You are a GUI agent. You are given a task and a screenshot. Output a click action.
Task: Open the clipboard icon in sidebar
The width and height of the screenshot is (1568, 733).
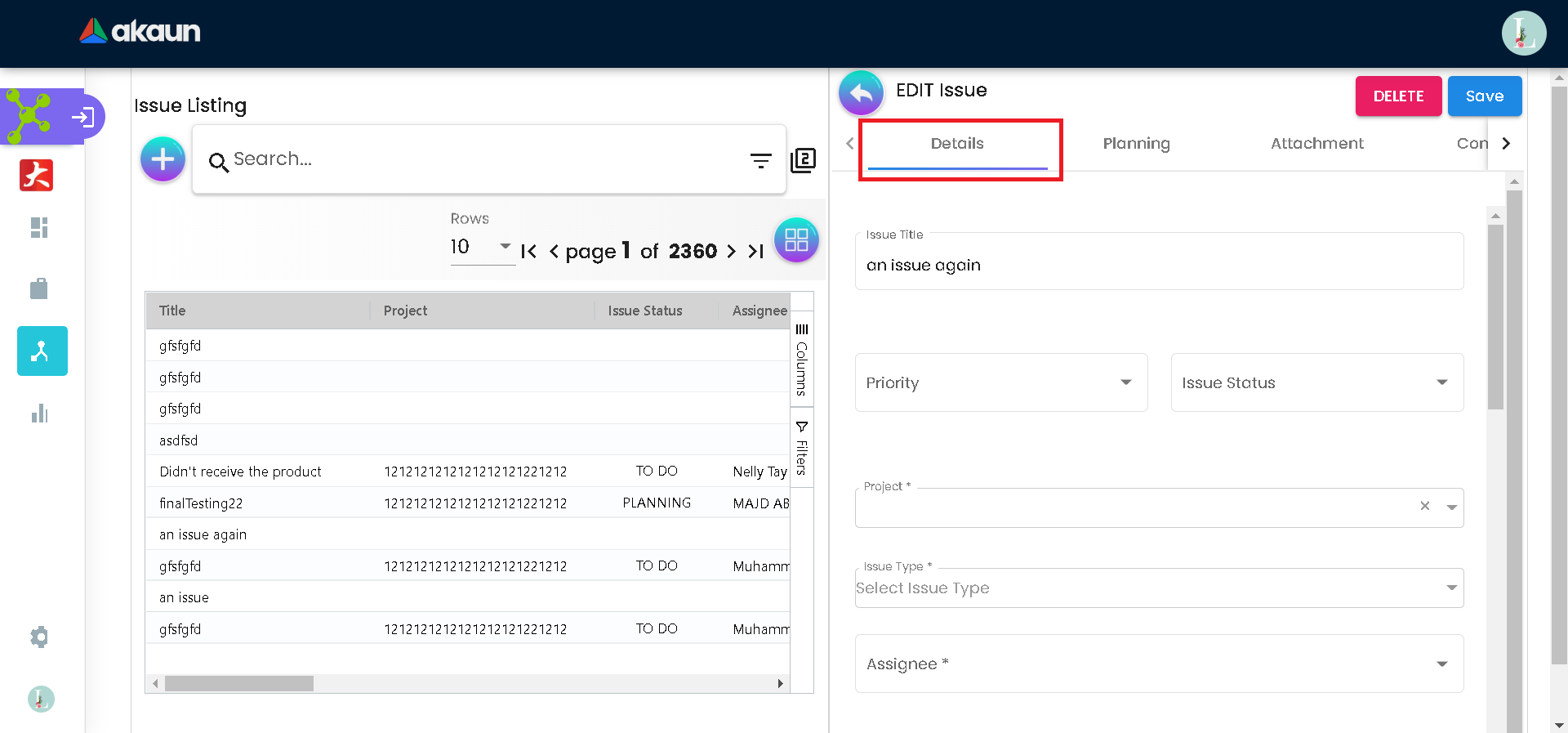pos(39,288)
